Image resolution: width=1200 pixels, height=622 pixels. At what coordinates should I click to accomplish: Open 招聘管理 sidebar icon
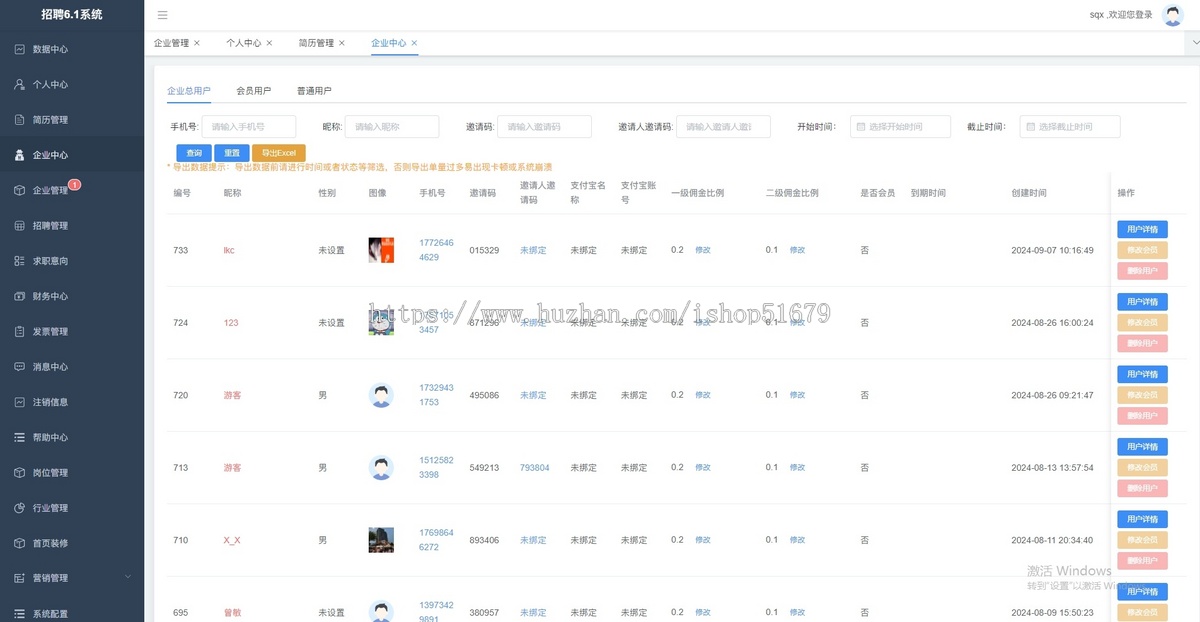tap(20, 226)
